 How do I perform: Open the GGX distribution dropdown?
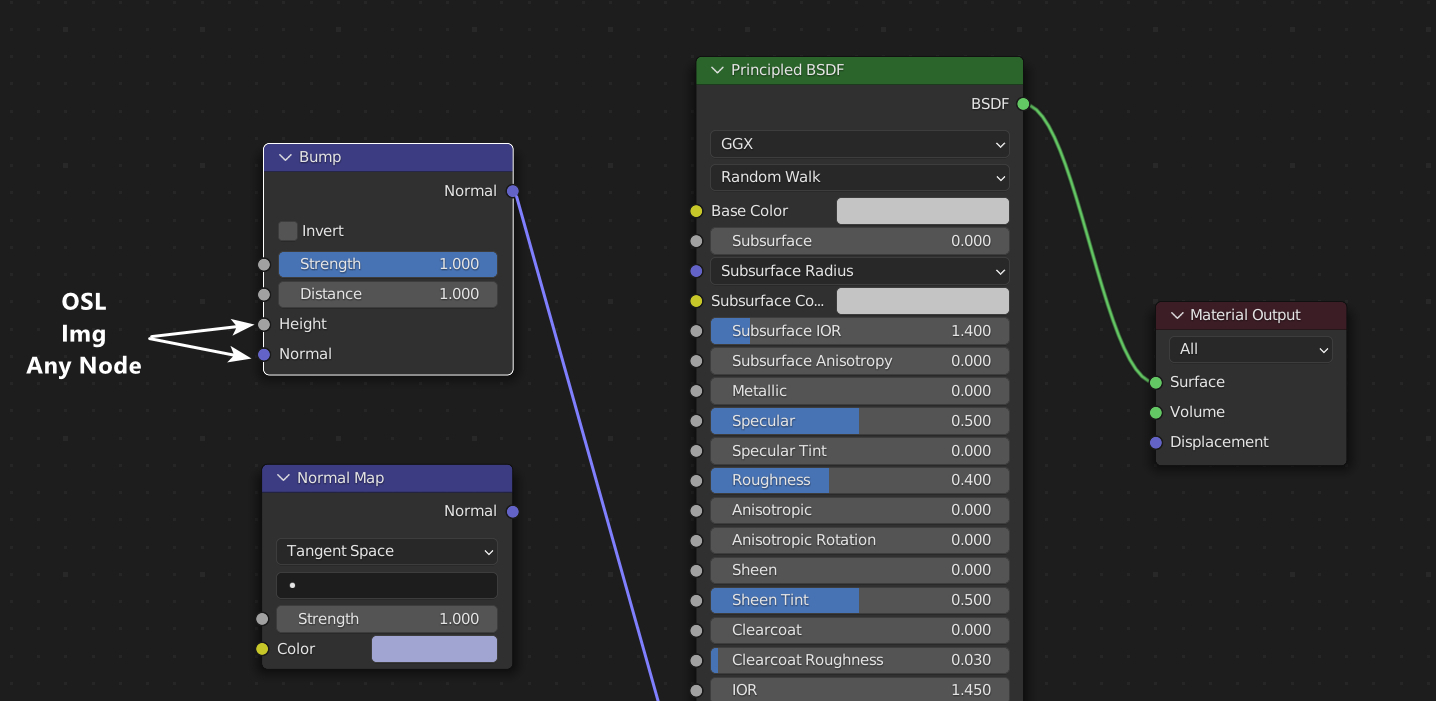click(859, 144)
